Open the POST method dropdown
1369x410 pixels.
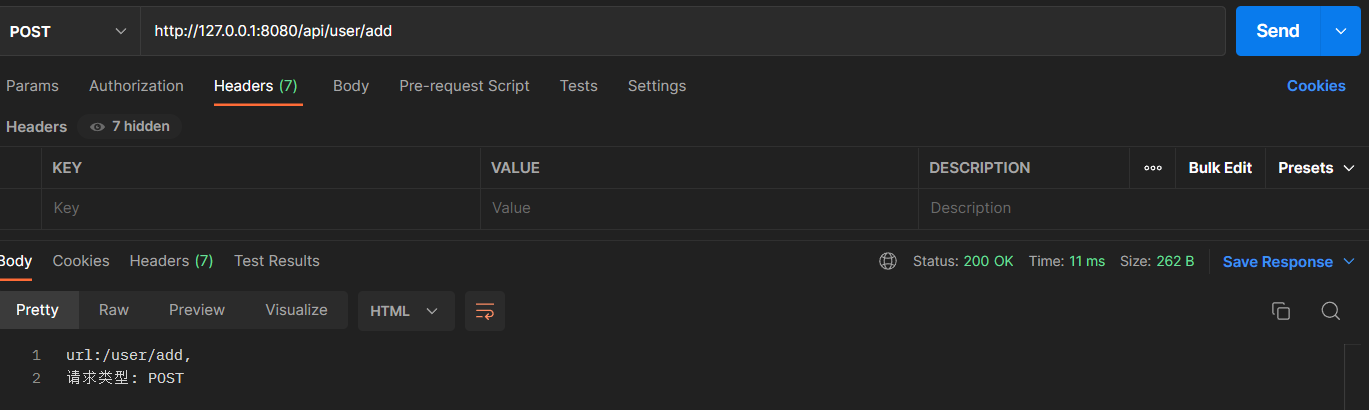click(x=68, y=31)
